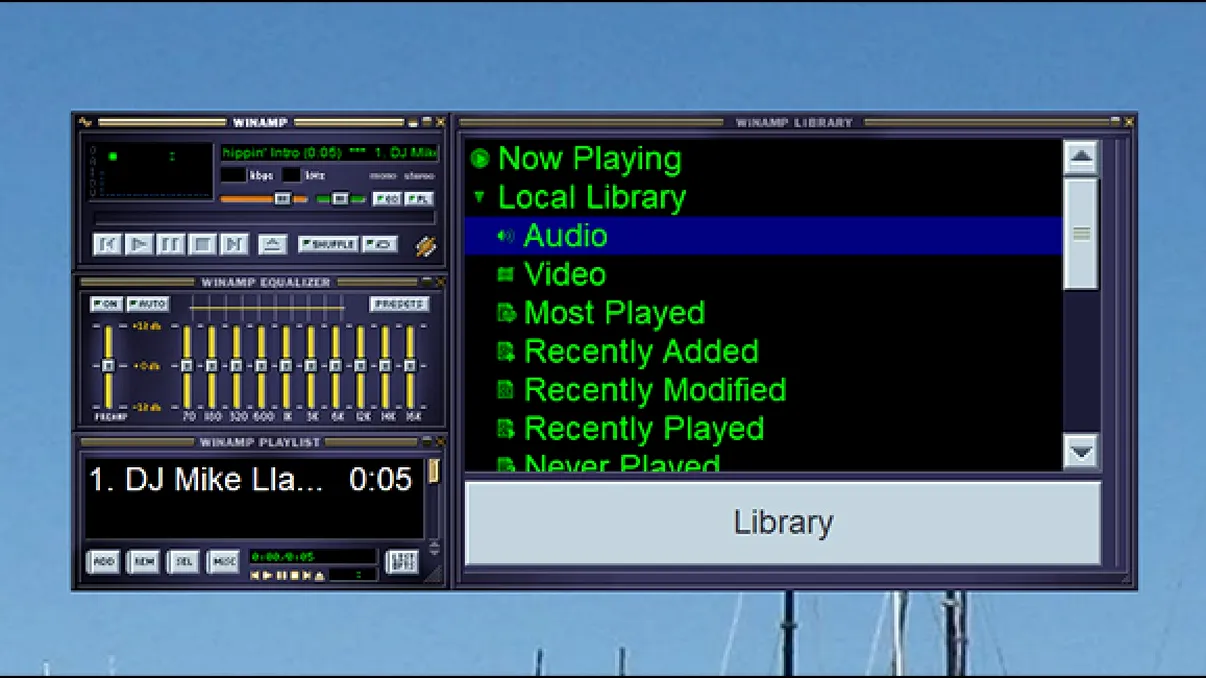Click the Library button below the media tree
Image resolution: width=1206 pixels, height=678 pixels.
[x=783, y=521]
